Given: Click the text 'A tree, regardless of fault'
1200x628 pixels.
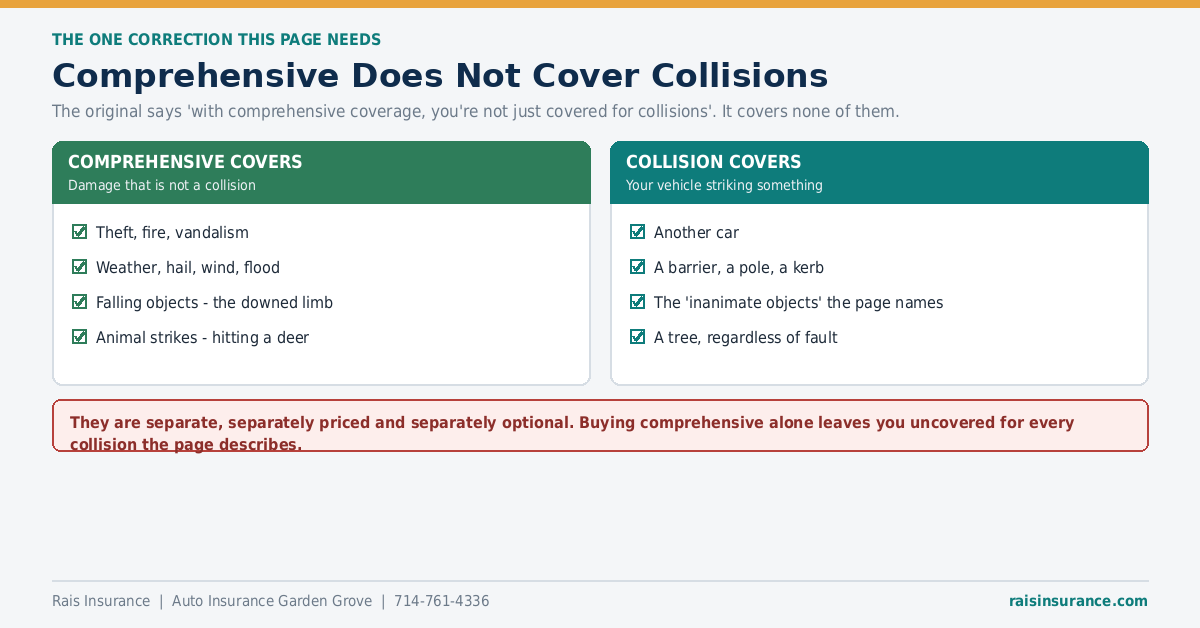Looking at the screenshot, I should click(746, 337).
